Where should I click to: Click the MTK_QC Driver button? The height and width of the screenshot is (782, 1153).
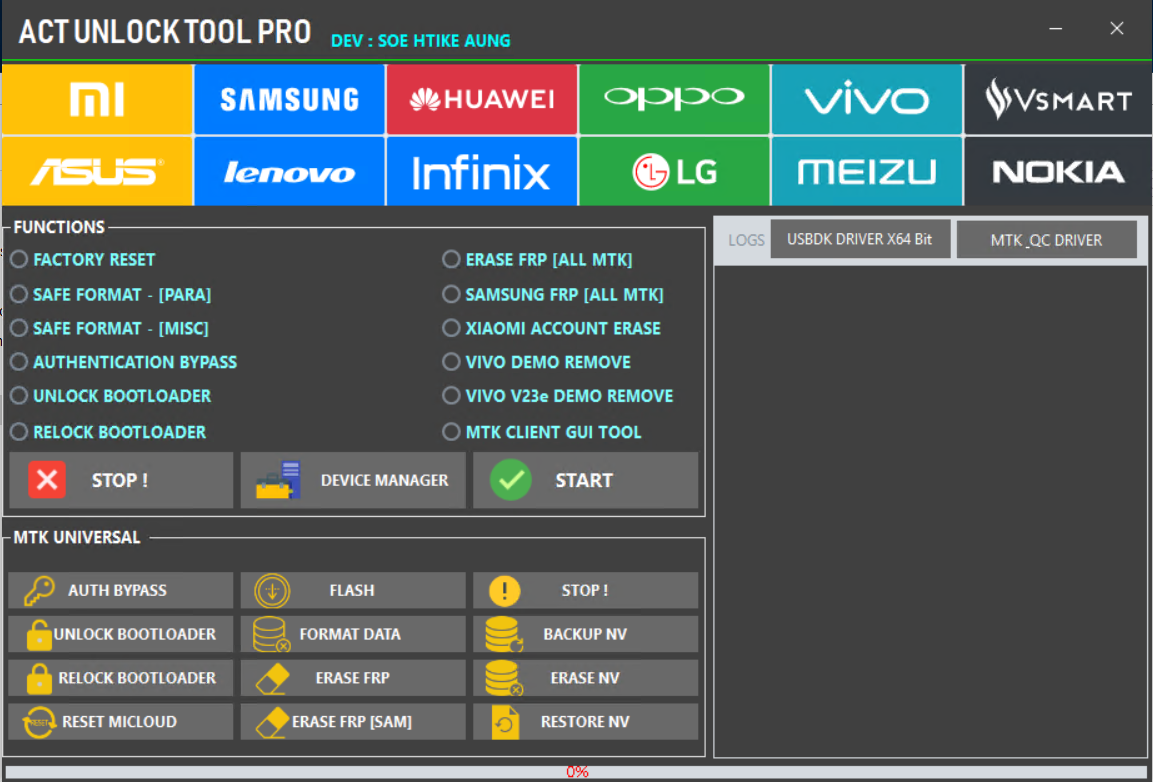[1046, 240]
